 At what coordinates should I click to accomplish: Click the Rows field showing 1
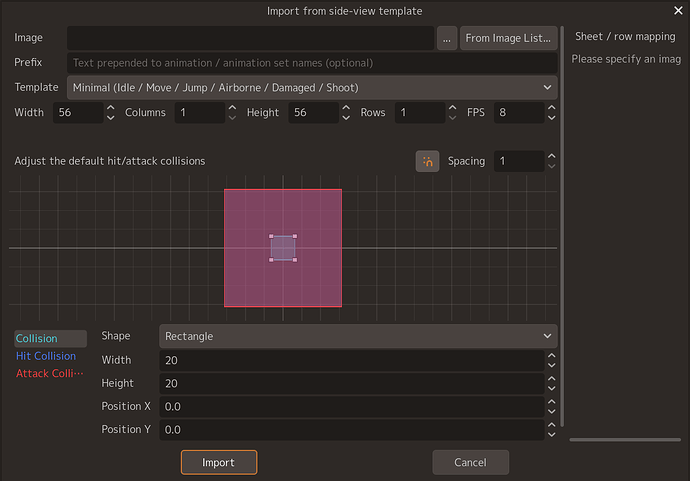(420, 113)
